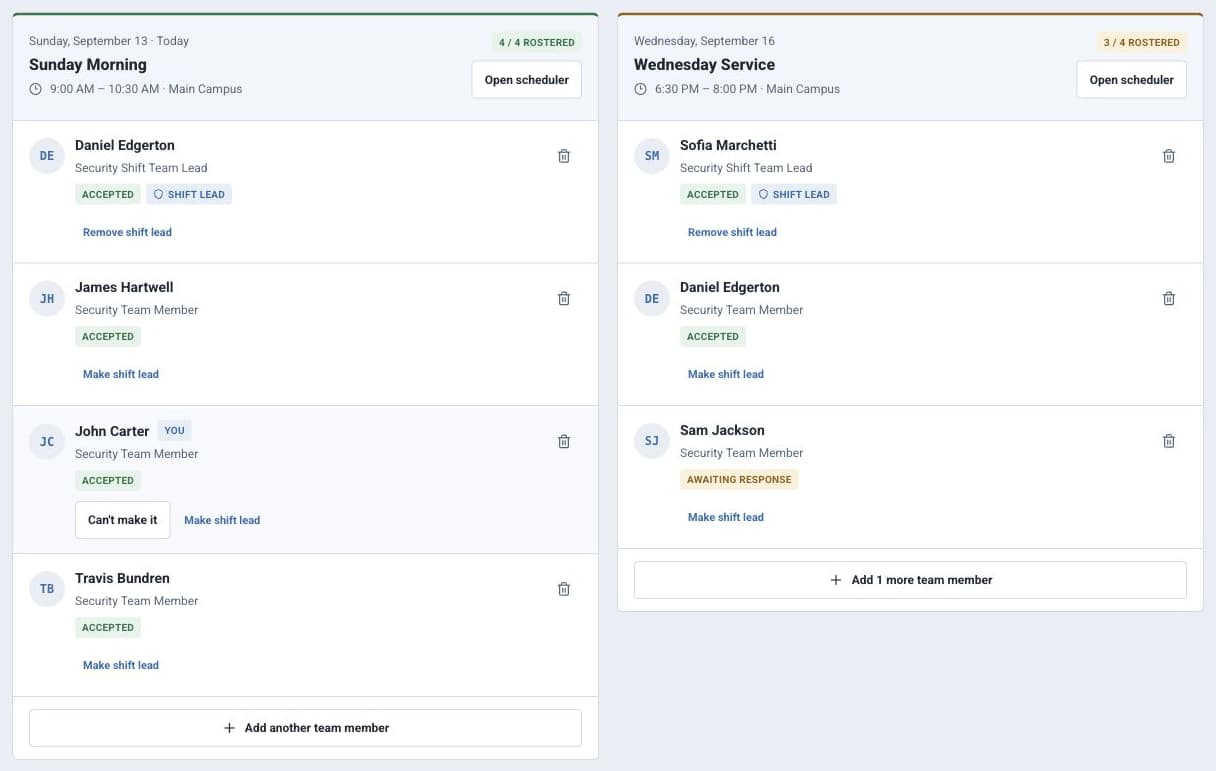Make Travis Bundren the shift lead
Screen dimensions: 1216x771
121,665
